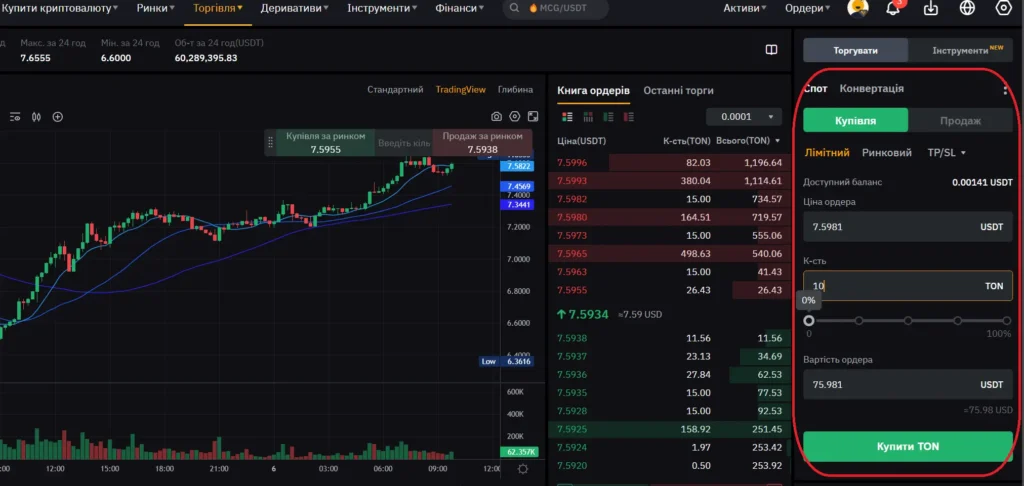Switch to Конвертація tab
Image resolution: width=1024 pixels, height=486 pixels.
tap(871, 88)
